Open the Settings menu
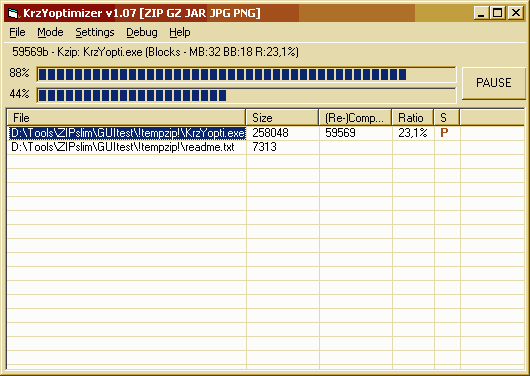The image size is (530, 376). click(95, 32)
